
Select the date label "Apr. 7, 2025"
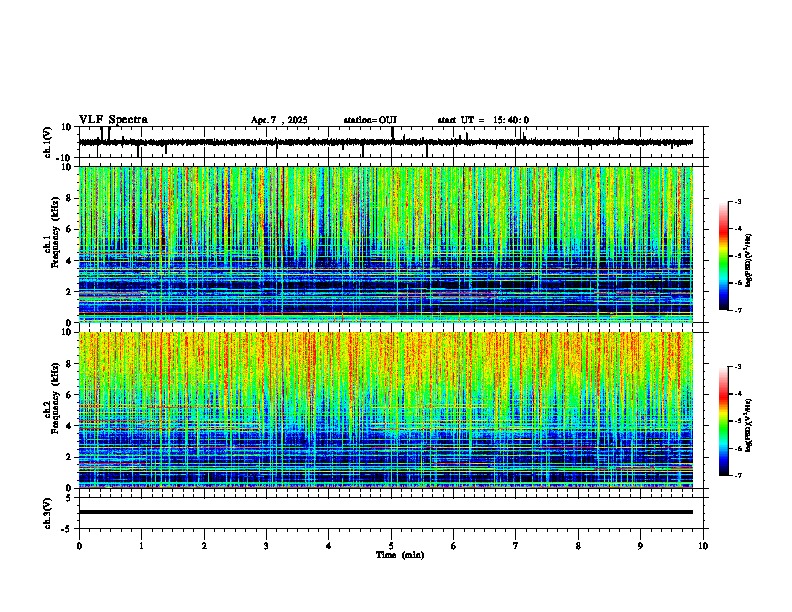(x=279, y=120)
